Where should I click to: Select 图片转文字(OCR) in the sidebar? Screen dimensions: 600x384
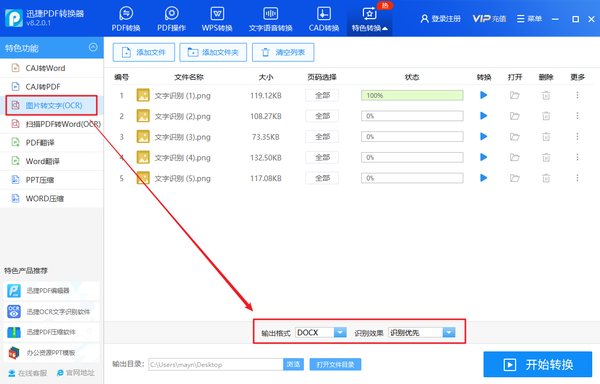(52, 105)
